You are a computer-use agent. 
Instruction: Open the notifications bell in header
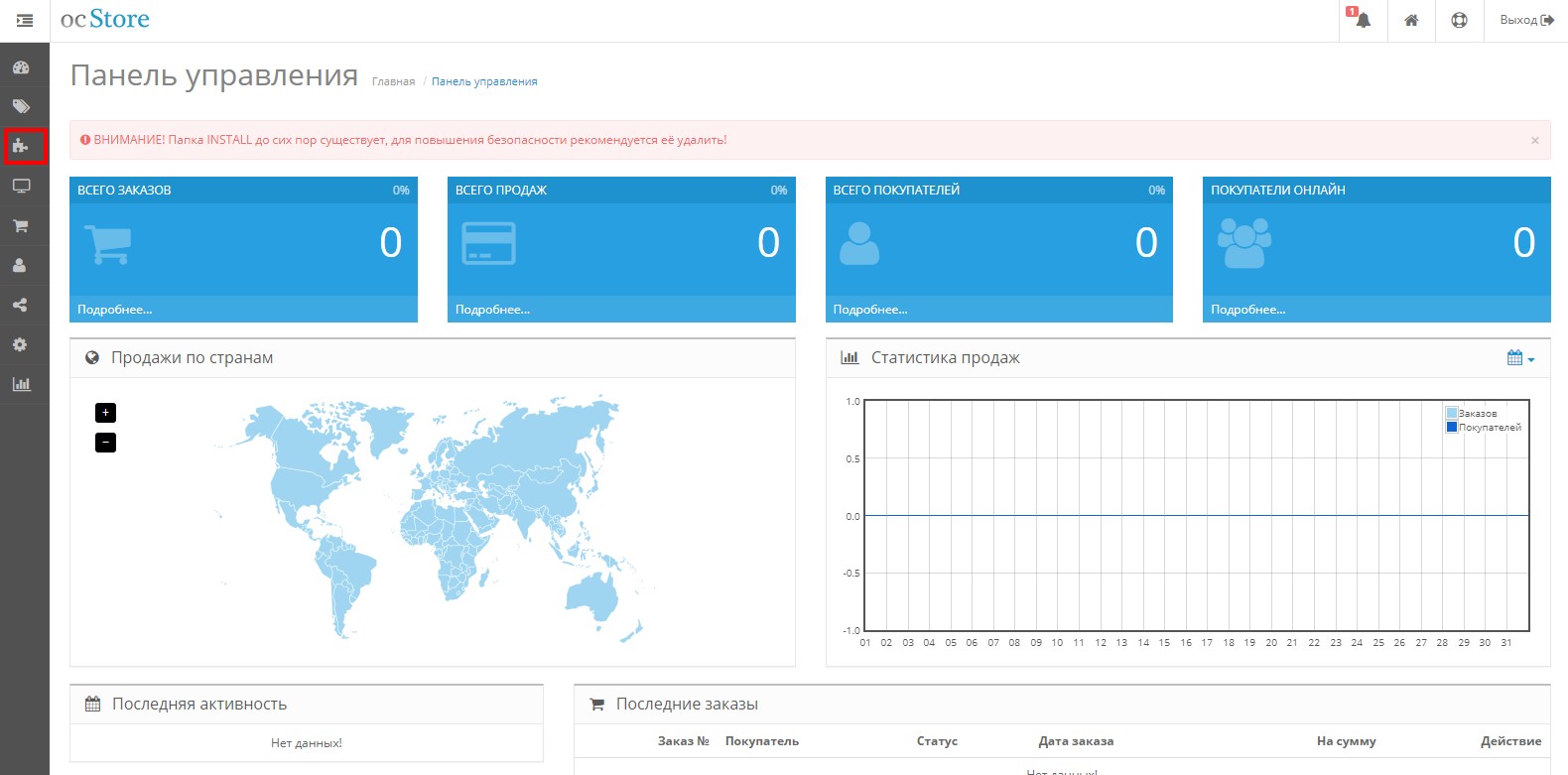coord(1363,20)
